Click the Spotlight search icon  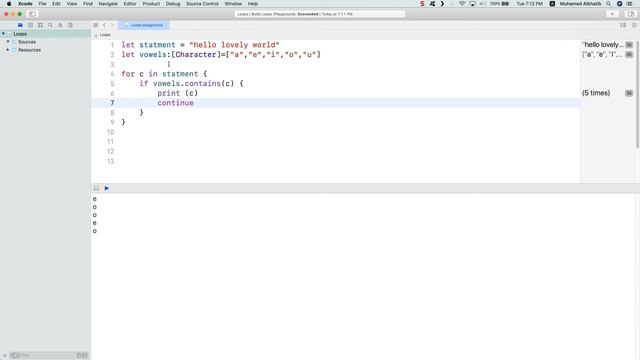pos(609,4)
